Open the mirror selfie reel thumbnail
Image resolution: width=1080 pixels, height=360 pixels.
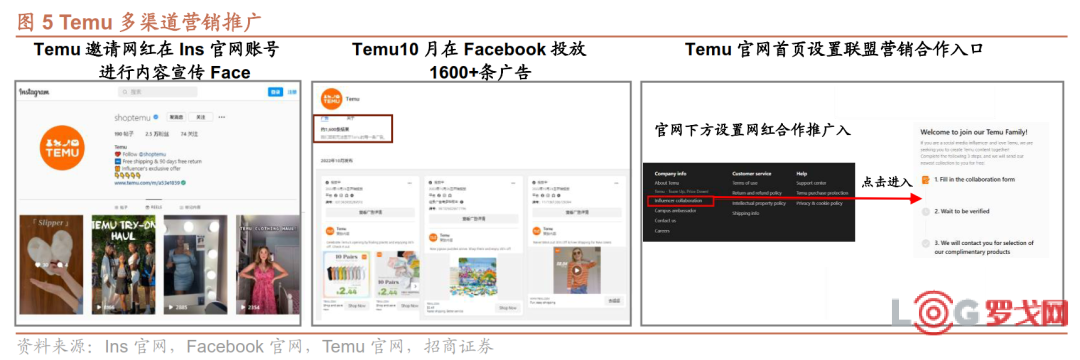point(196,265)
